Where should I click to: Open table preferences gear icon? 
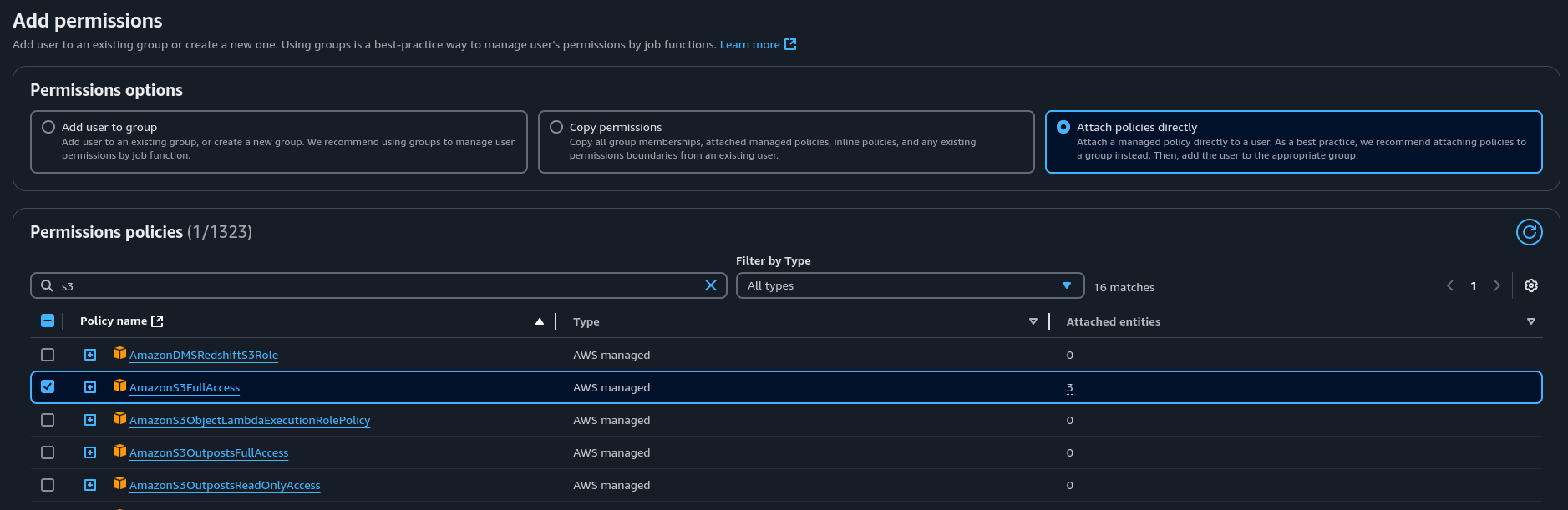tap(1530, 285)
